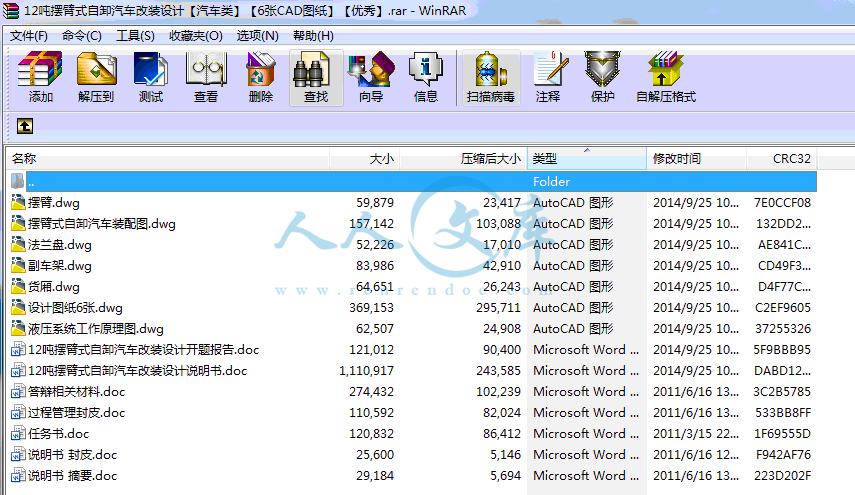Click icon of 说明书 摘要.doc

(x=18, y=475)
